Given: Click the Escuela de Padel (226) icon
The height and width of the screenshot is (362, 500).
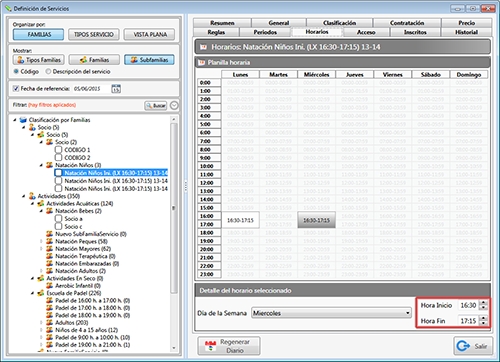Looking at the screenshot, I should coord(41,293).
